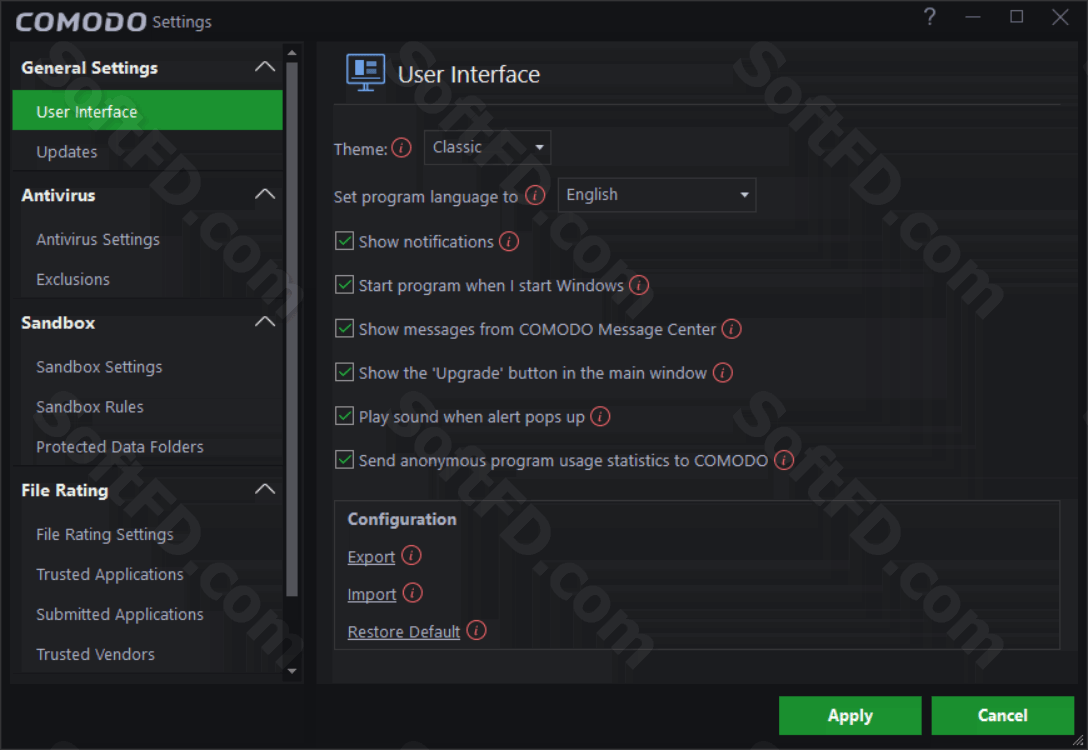Collapse the Sandbox section
Screen dimensions: 1088x750
[265, 322]
